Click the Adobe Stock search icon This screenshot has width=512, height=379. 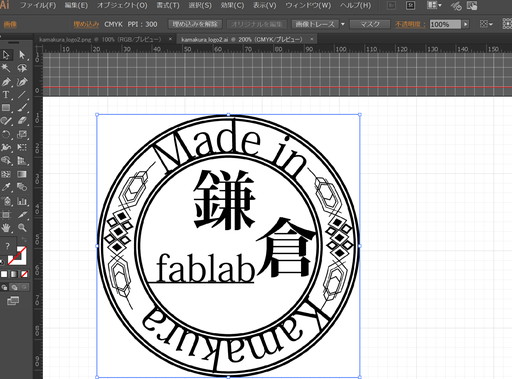pos(410,5)
